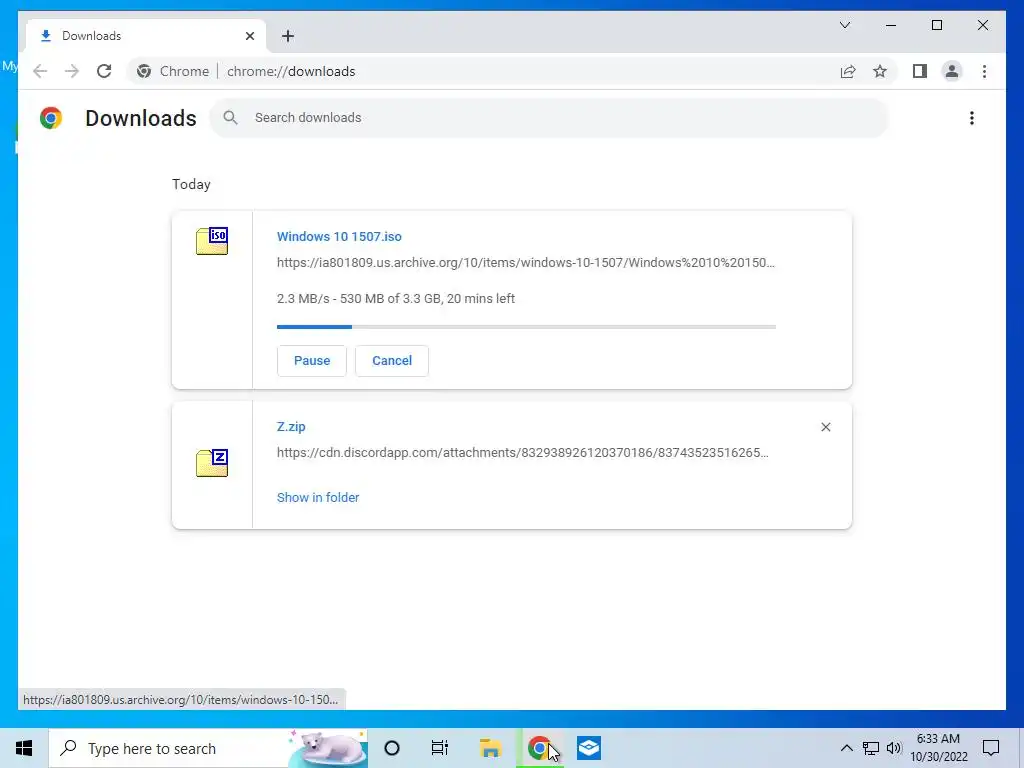The width and height of the screenshot is (1024, 768).
Task: Click the Chrome logo beside Downloads heading
Action: (x=51, y=118)
